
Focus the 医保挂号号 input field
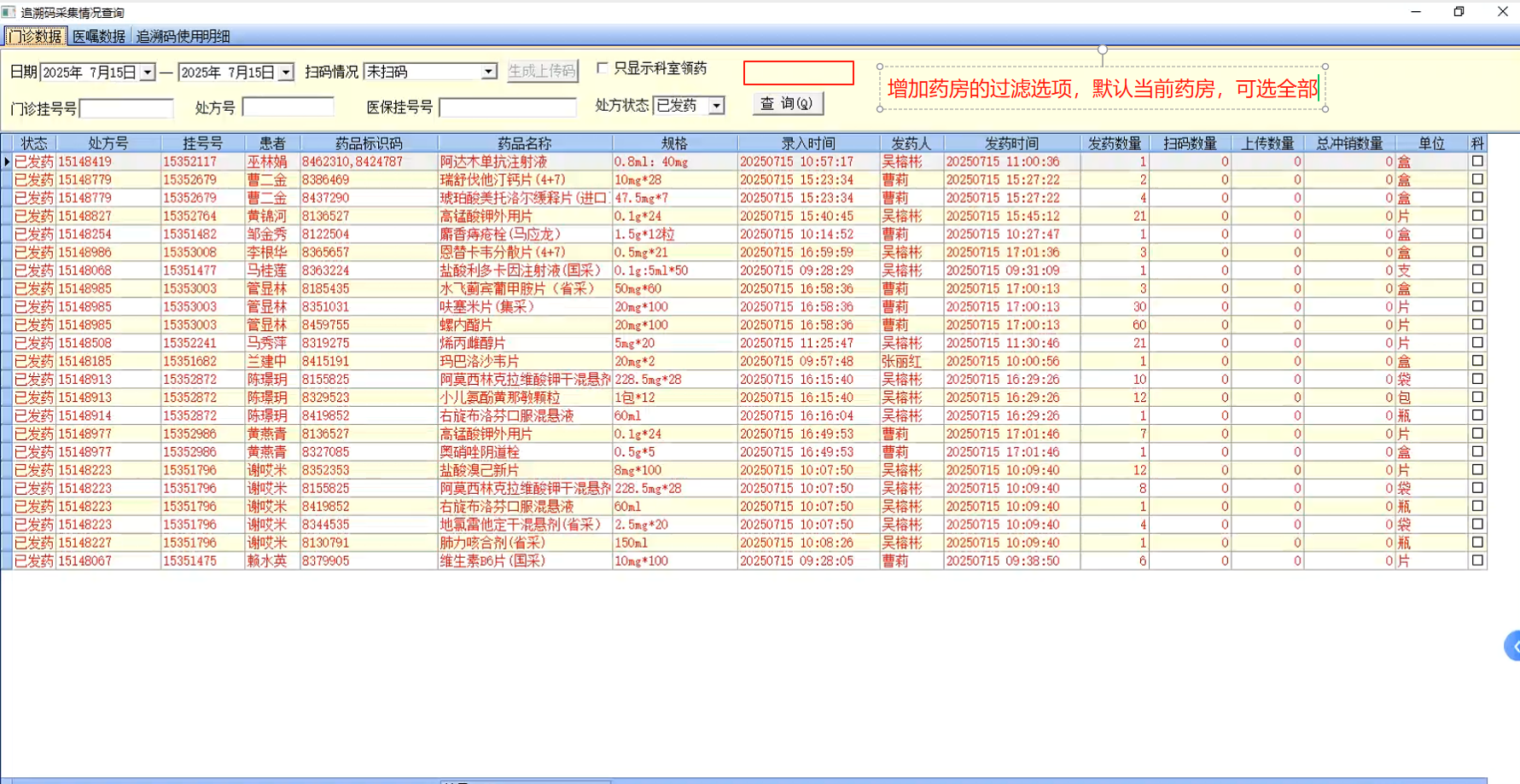508,107
